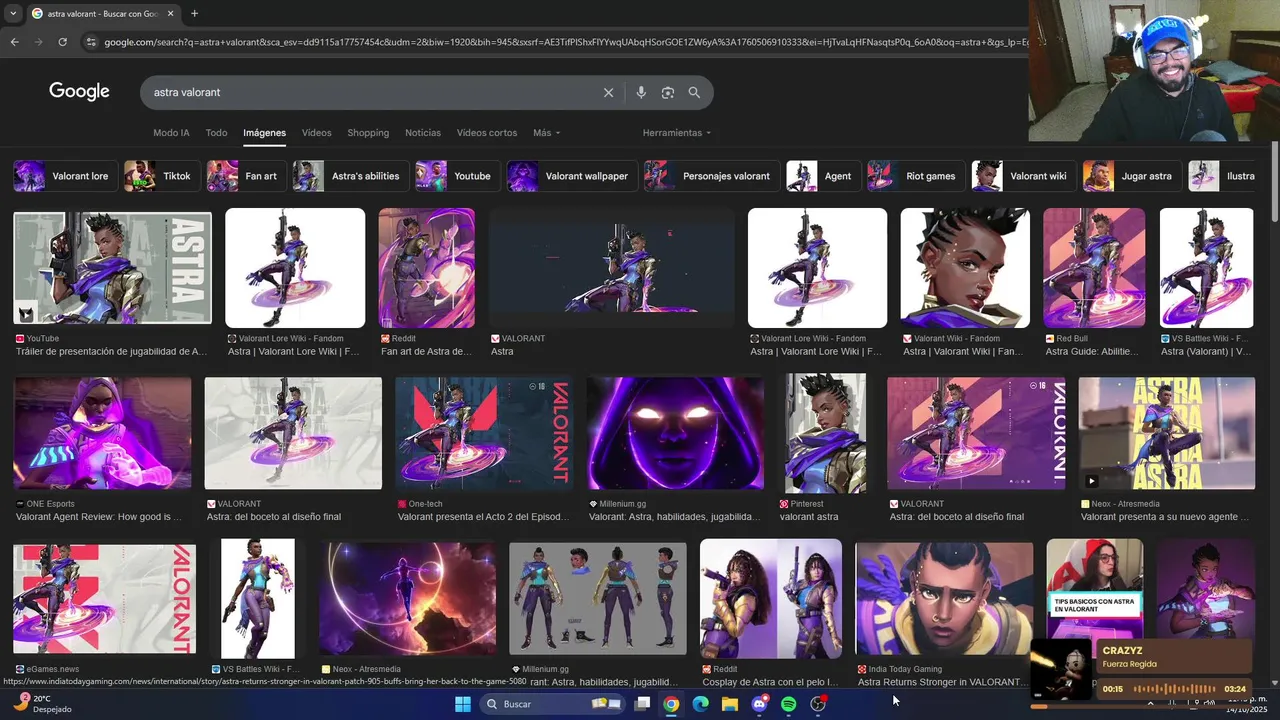Click the magnifier search submit icon
The image size is (1280, 720).
694,92
